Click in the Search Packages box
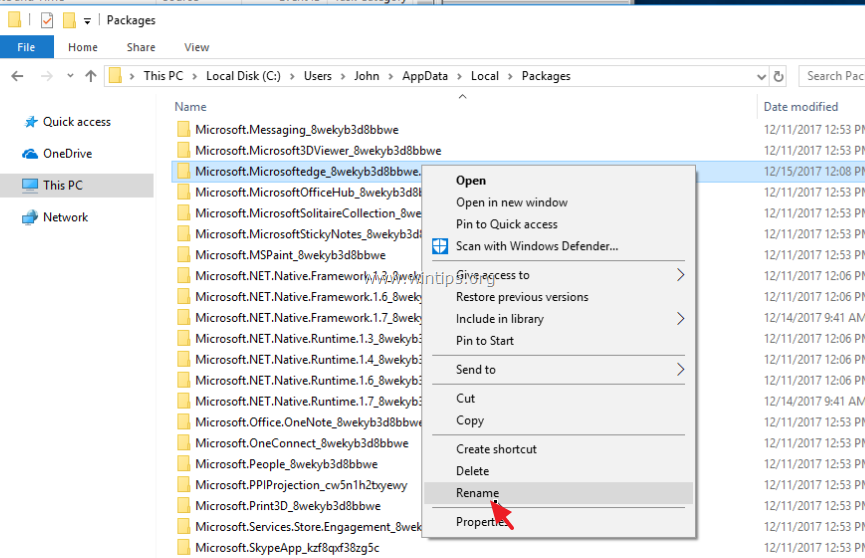 pos(832,76)
